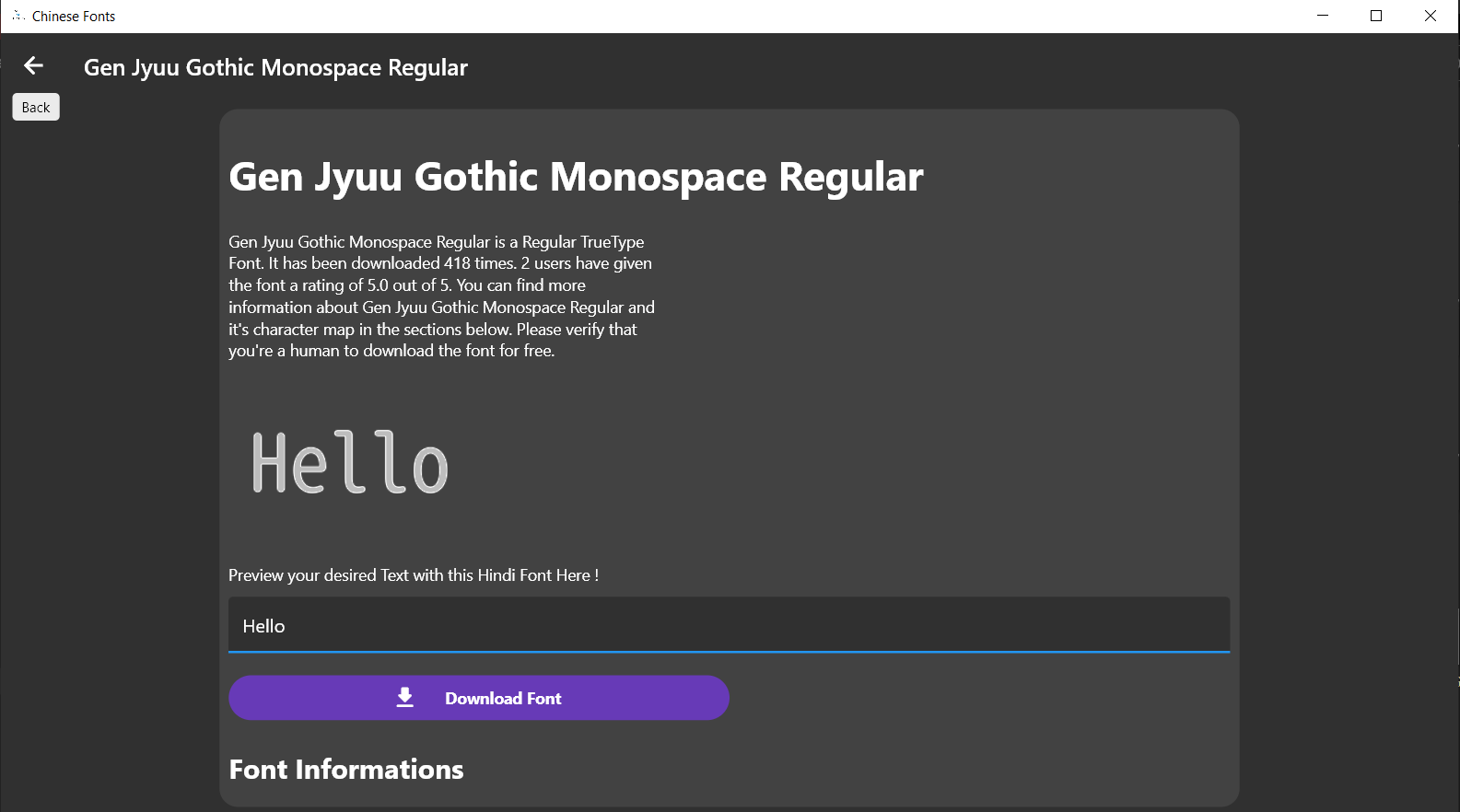Click the 'downloaded 418 times' description line
Screen dimensions: 1460x812
pyautogui.click(x=440, y=263)
